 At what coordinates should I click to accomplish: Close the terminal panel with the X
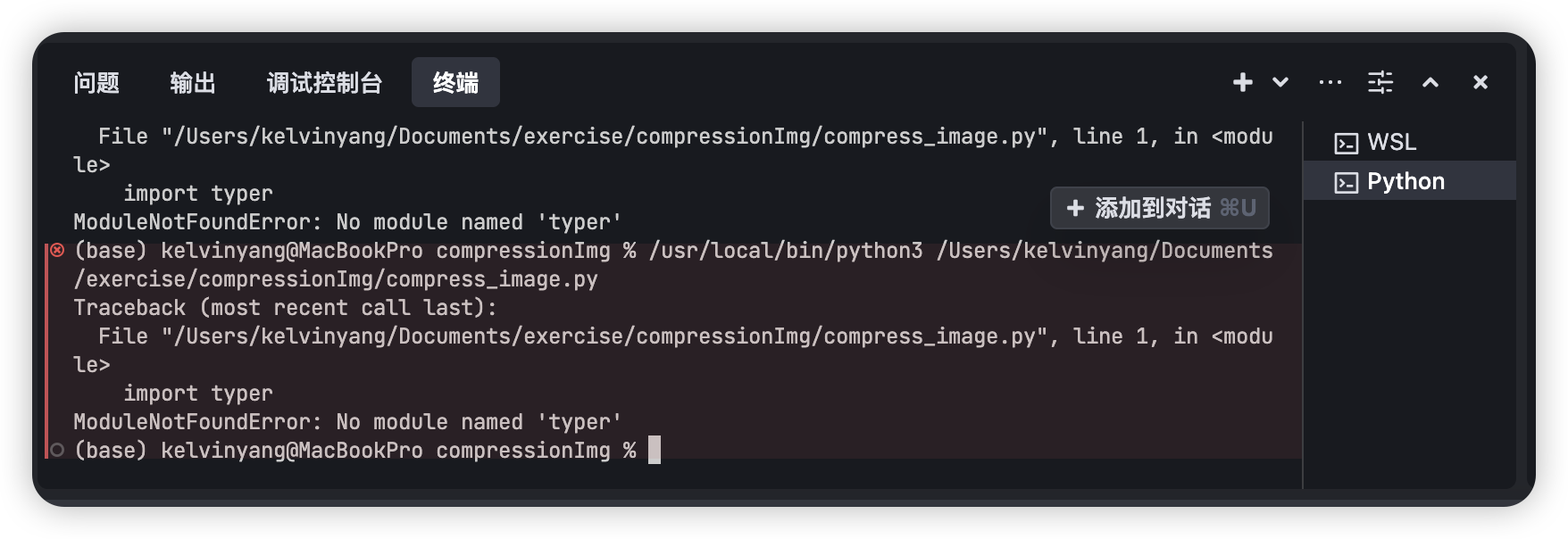tap(1480, 82)
